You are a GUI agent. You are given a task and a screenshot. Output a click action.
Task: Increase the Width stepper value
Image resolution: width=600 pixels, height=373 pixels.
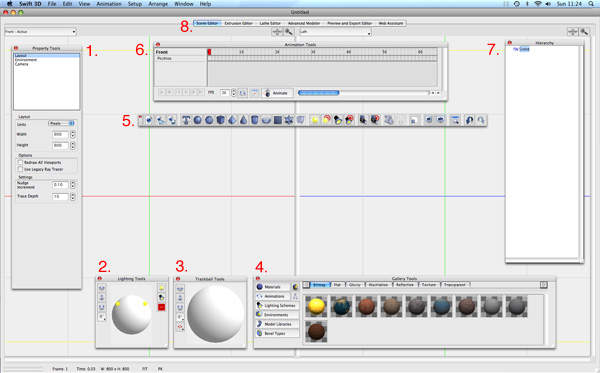(73, 132)
